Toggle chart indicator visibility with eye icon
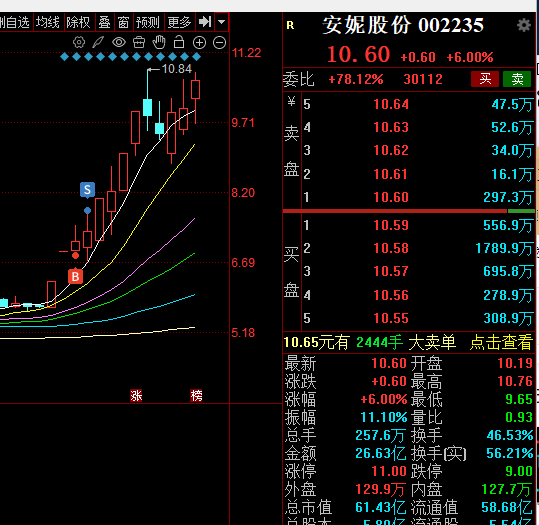The image size is (539, 525). tap(119, 42)
